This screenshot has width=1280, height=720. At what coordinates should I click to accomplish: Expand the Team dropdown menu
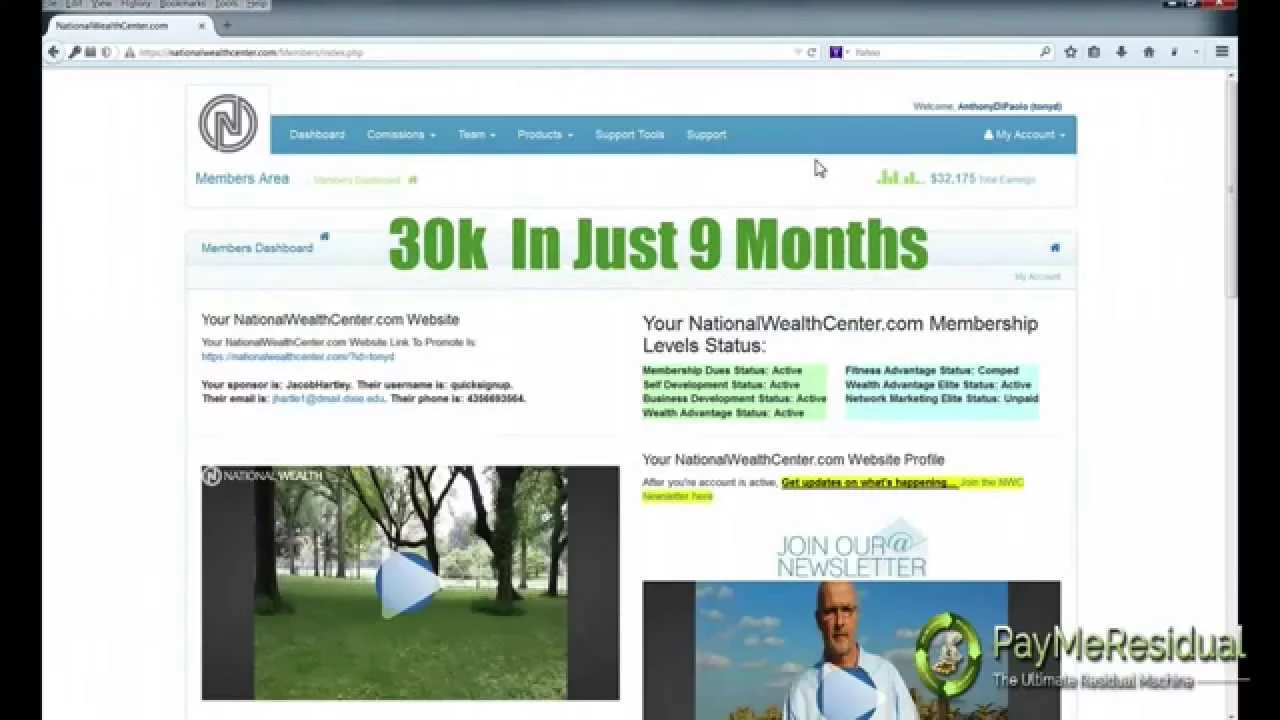tap(477, 135)
